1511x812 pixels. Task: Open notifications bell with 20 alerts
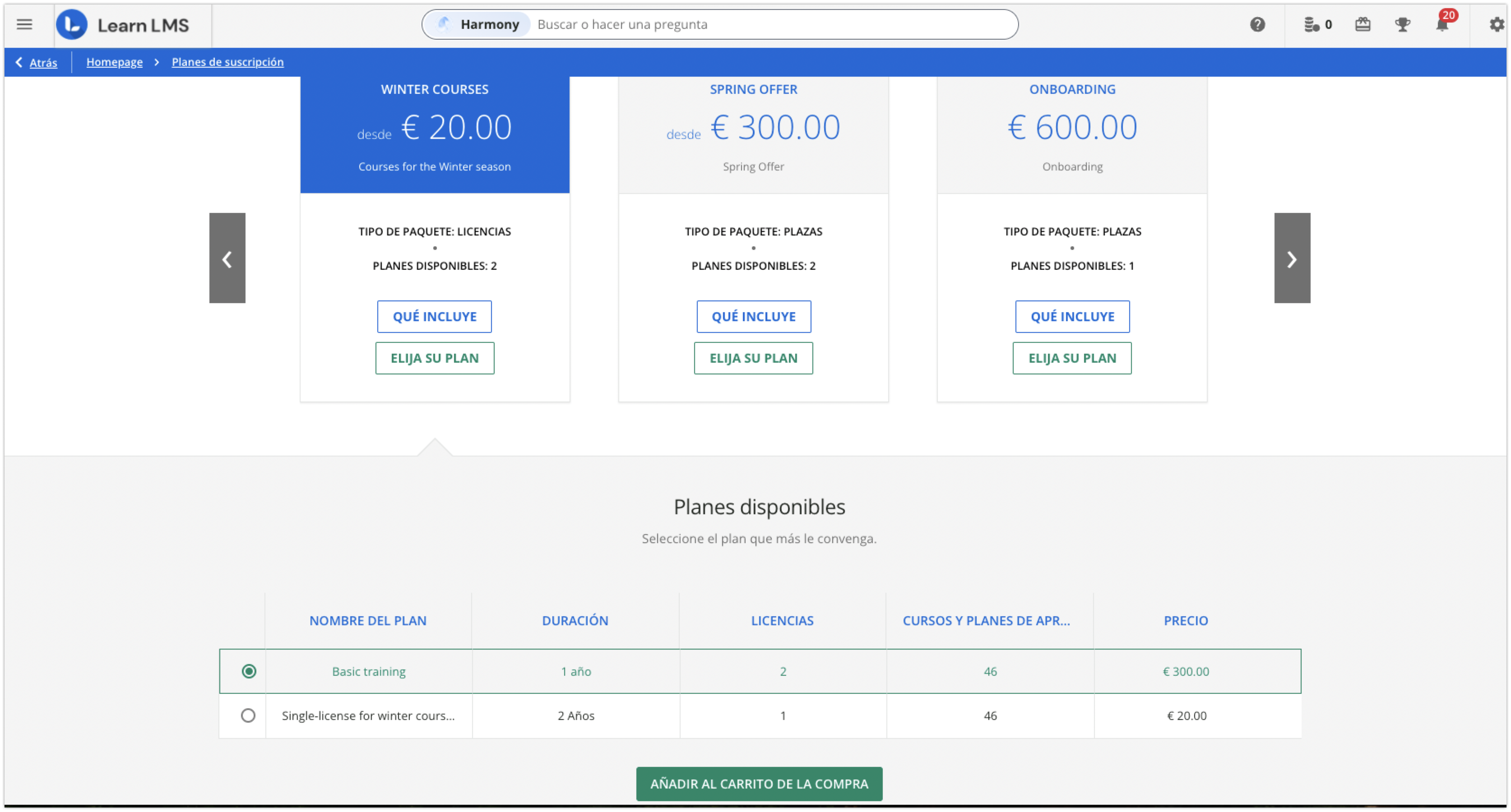pyautogui.click(x=1442, y=26)
